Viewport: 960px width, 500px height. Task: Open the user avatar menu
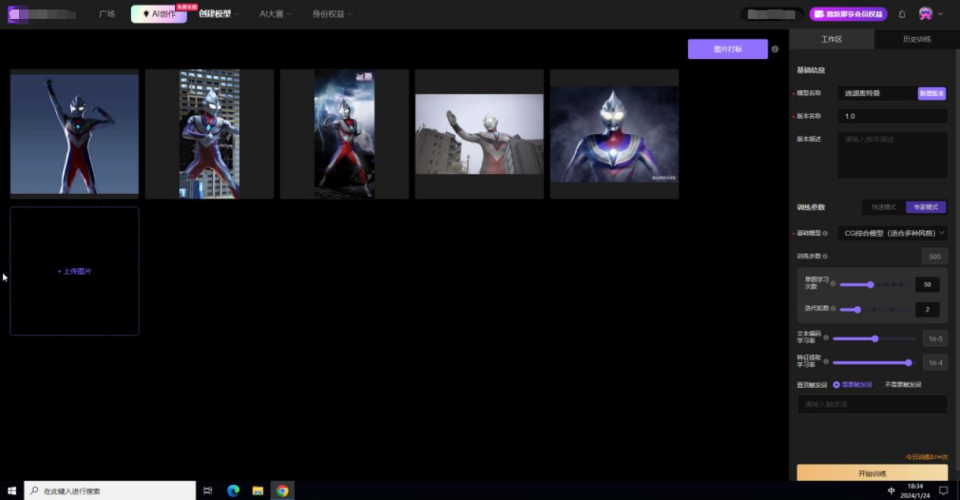click(927, 14)
